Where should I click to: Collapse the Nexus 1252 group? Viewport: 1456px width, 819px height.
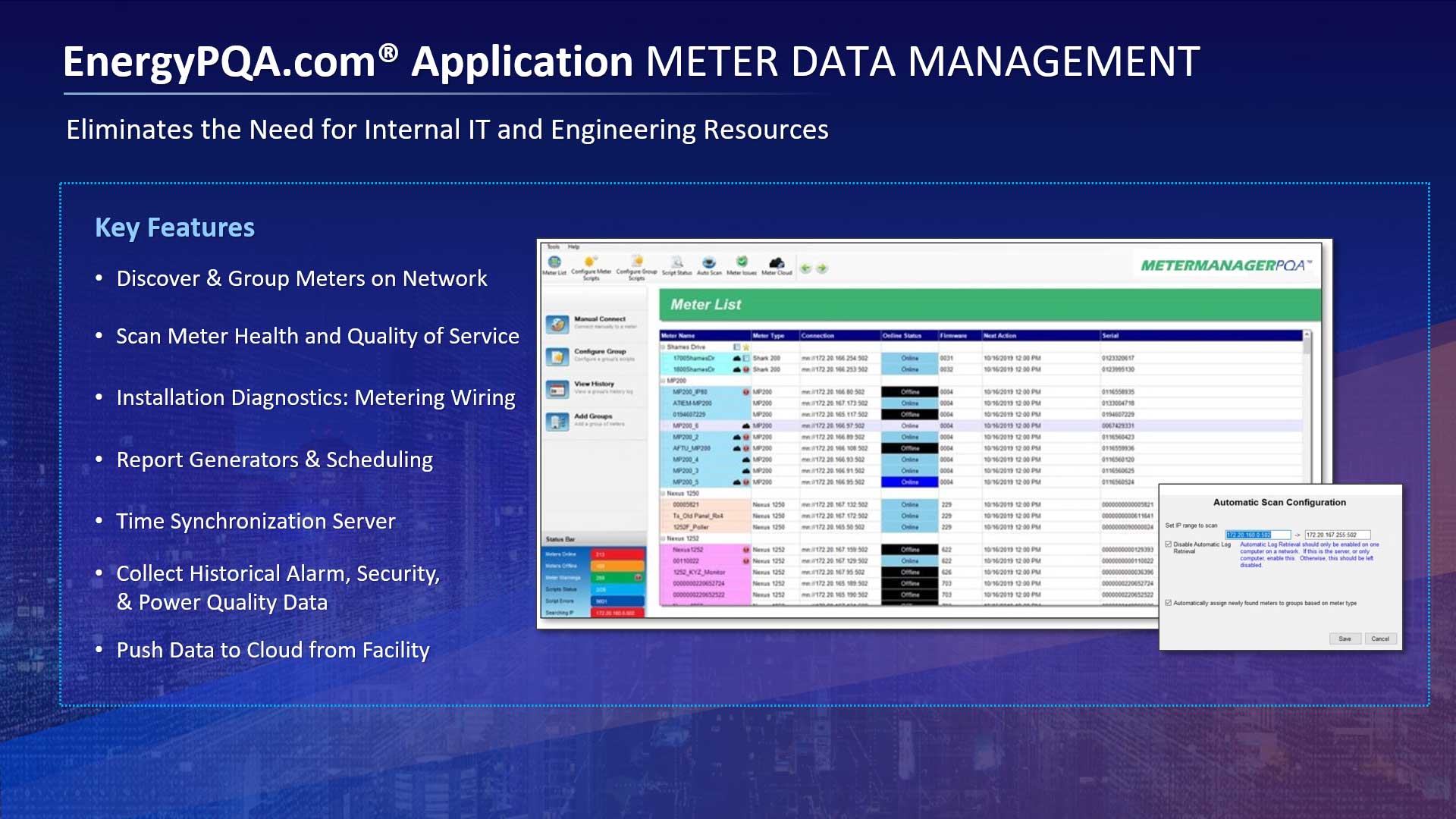point(663,538)
